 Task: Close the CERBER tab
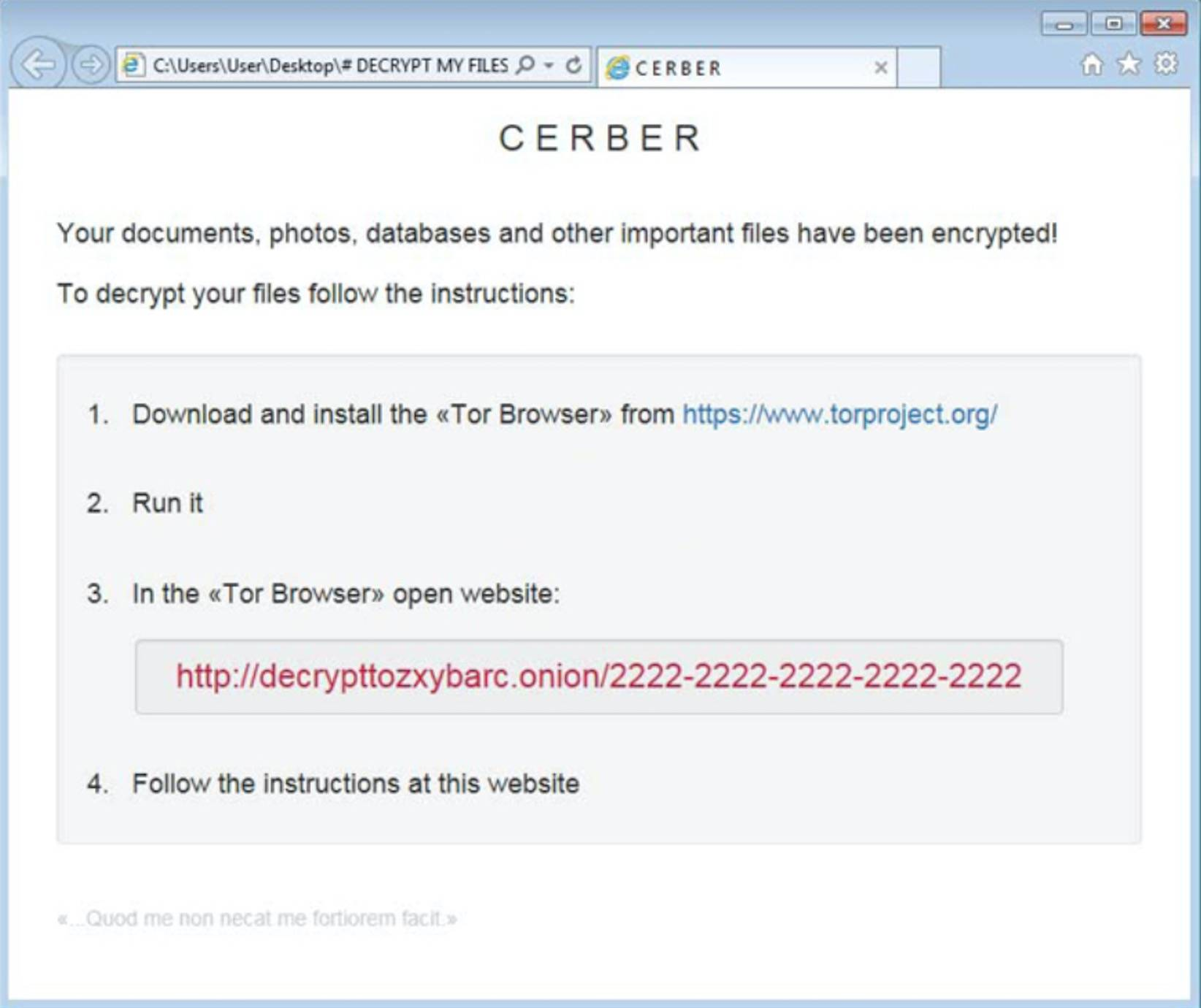tap(881, 67)
